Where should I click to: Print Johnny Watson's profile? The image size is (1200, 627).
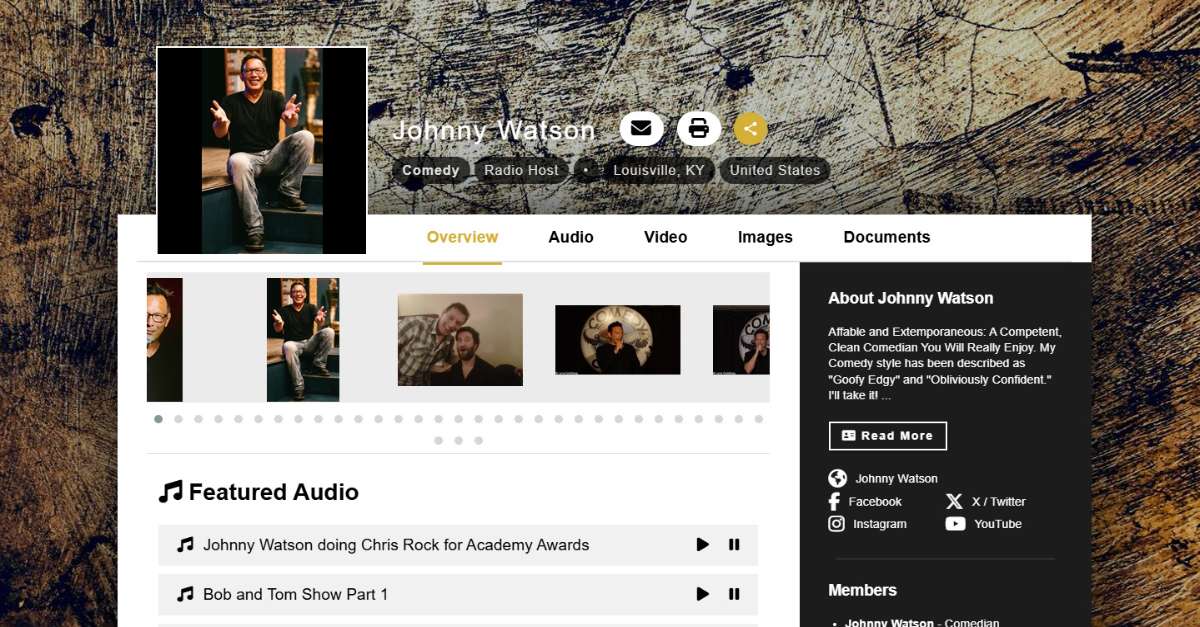pos(696,128)
